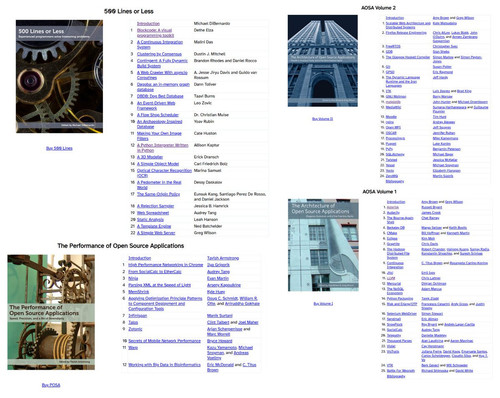Open Making Your Own Image Filters

[159, 136]
